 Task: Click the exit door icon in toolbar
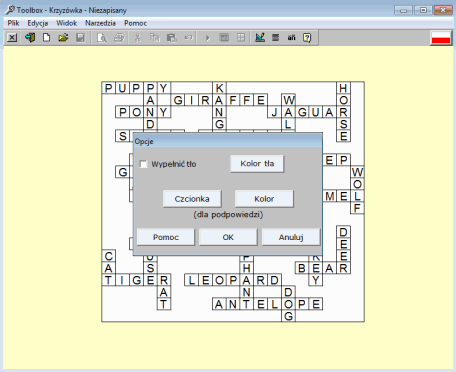point(30,37)
